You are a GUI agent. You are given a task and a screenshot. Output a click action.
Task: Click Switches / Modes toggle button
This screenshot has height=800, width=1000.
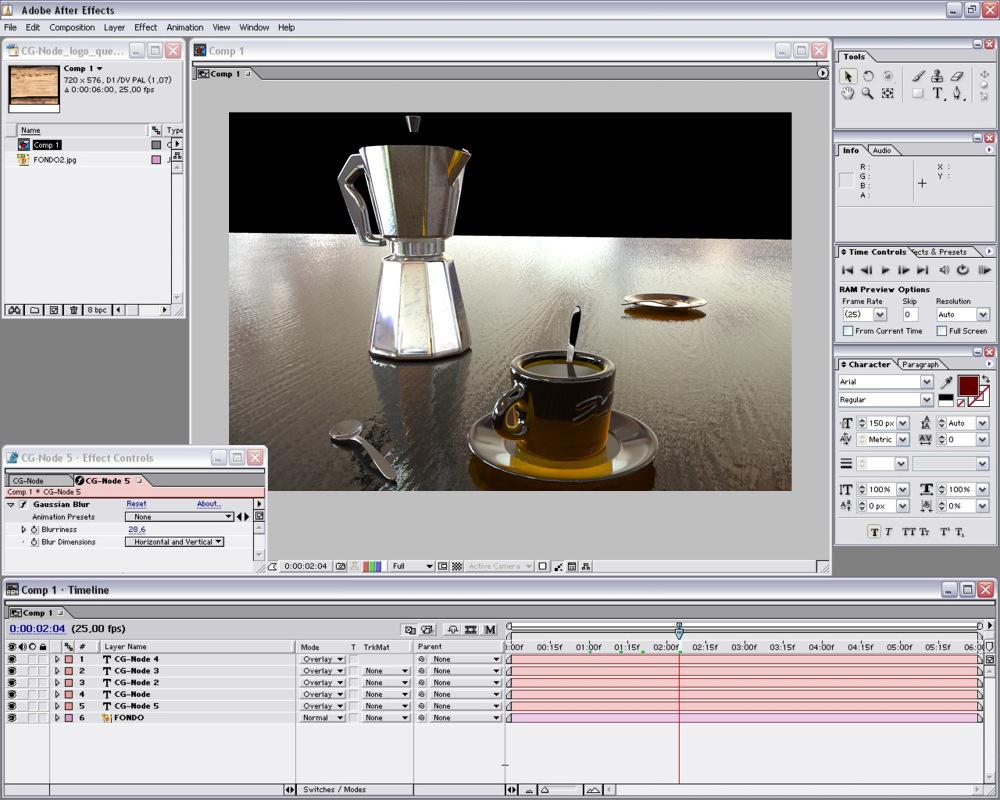click(334, 790)
